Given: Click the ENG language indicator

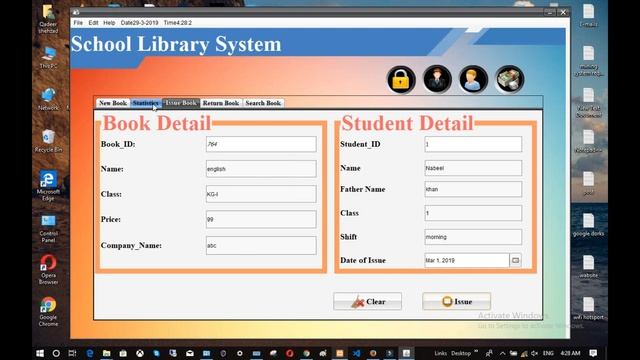Looking at the screenshot, I should pyautogui.click(x=548, y=353).
